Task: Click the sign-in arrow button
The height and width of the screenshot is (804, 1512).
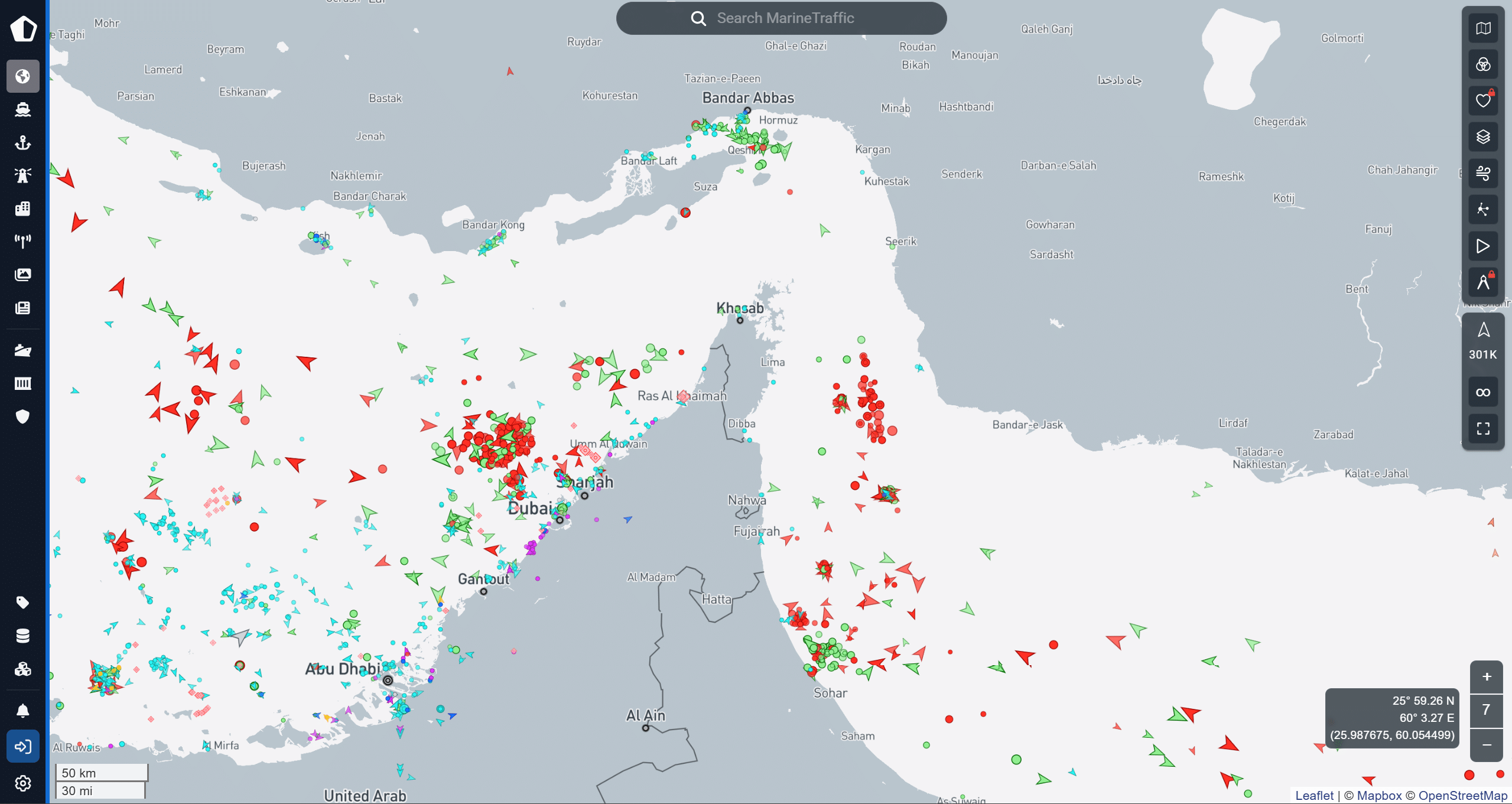Action: [x=22, y=746]
